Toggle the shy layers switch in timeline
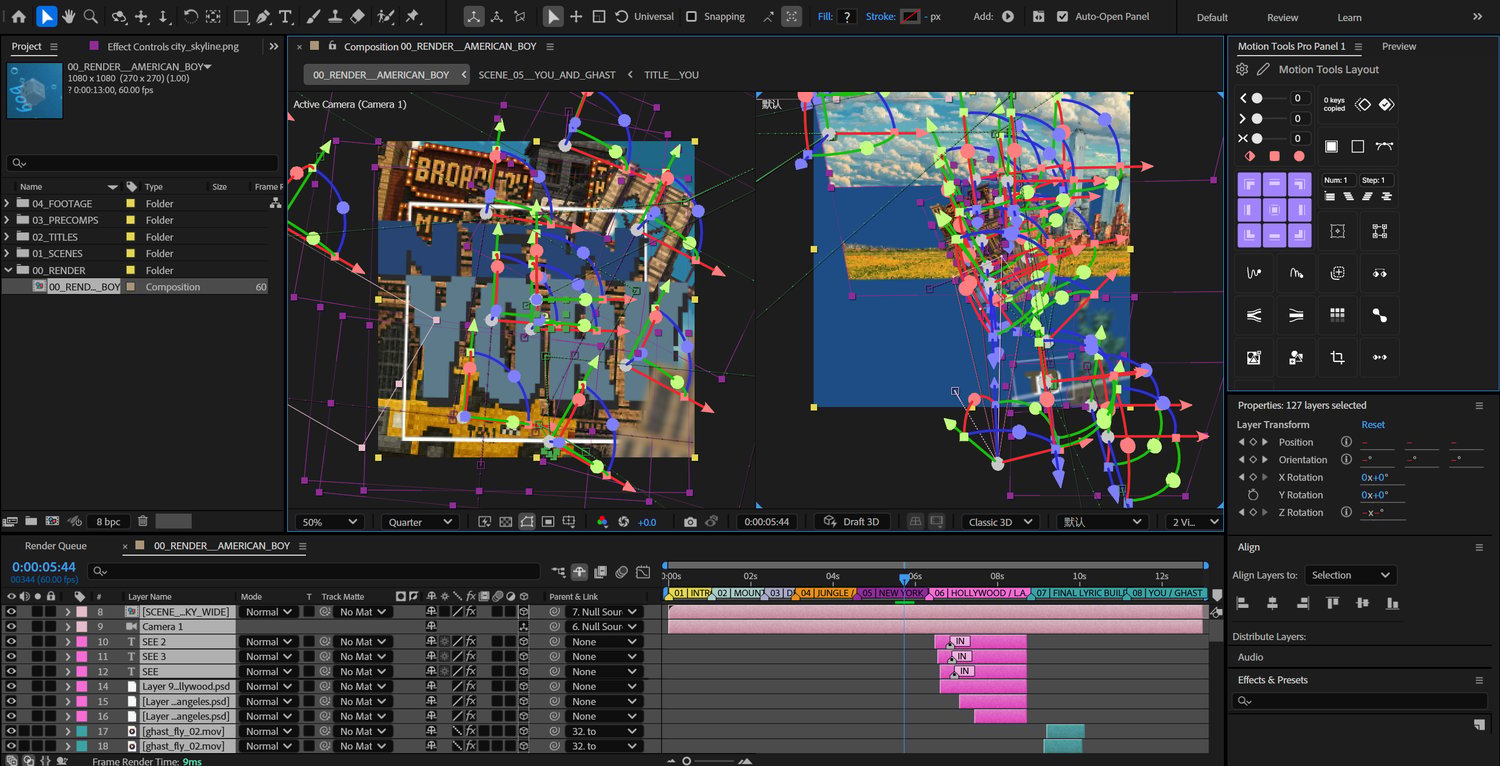This screenshot has width=1500, height=766. coord(579,572)
